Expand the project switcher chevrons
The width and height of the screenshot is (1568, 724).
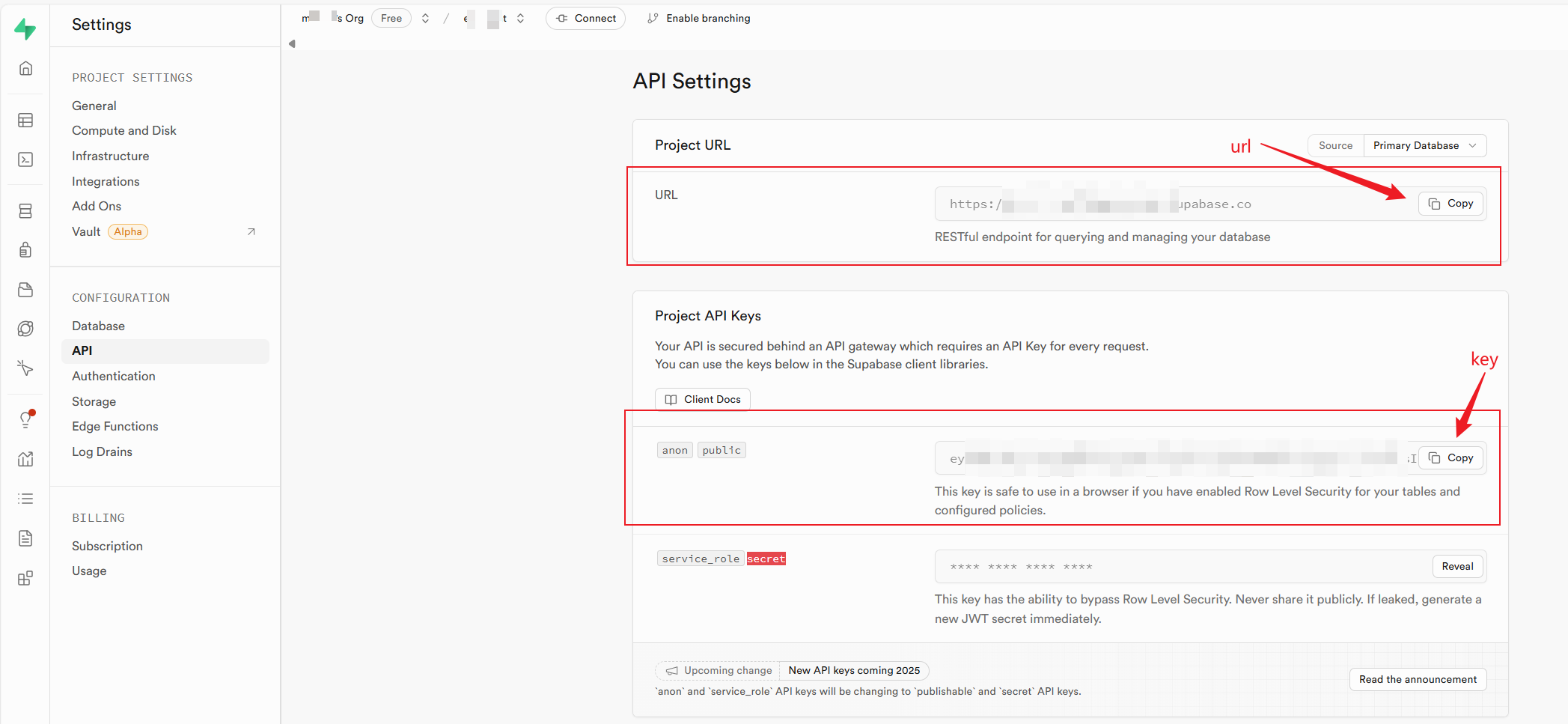520,19
